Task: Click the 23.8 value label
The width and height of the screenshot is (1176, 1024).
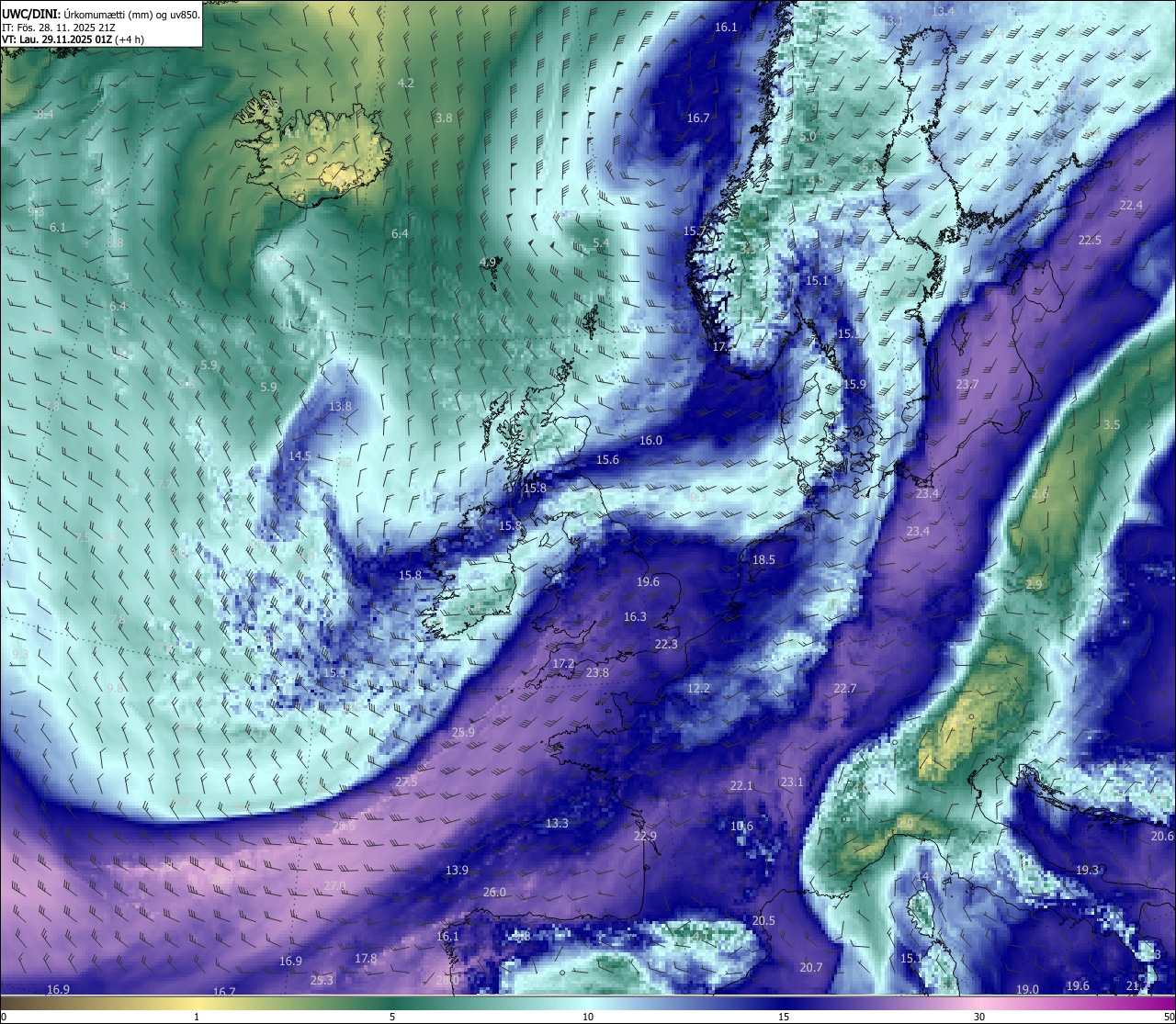Action: coord(597,672)
